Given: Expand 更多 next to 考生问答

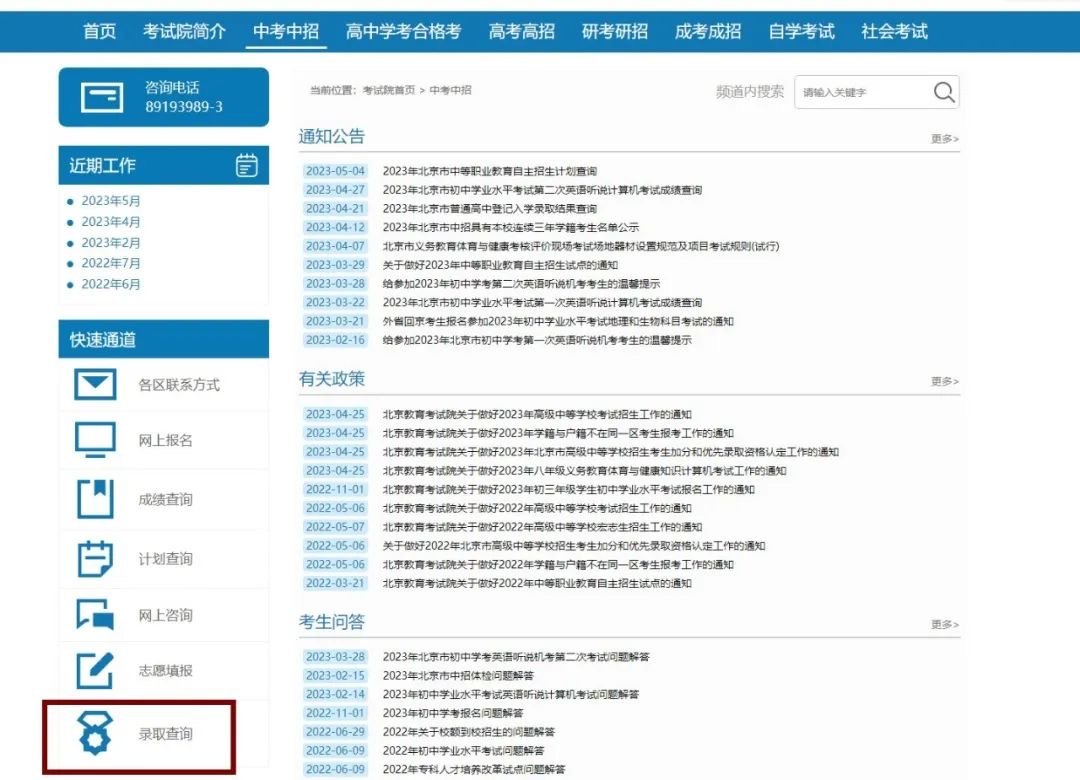Looking at the screenshot, I should tap(944, 624).
